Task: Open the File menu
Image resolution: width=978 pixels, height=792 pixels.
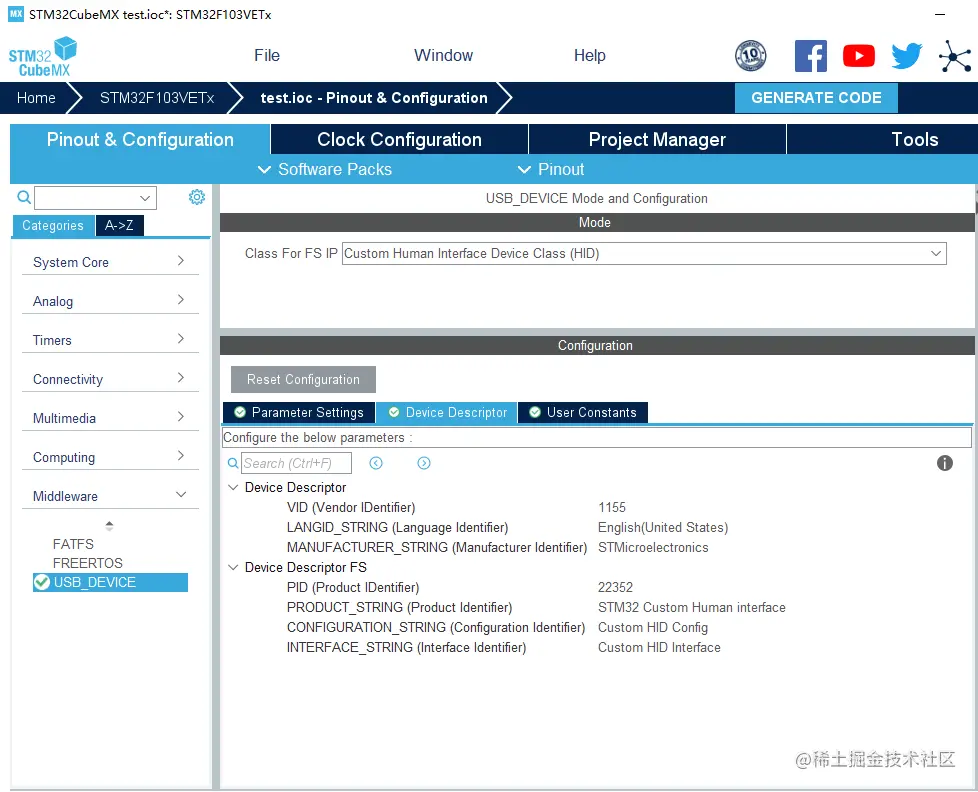Action: point(267,56)
